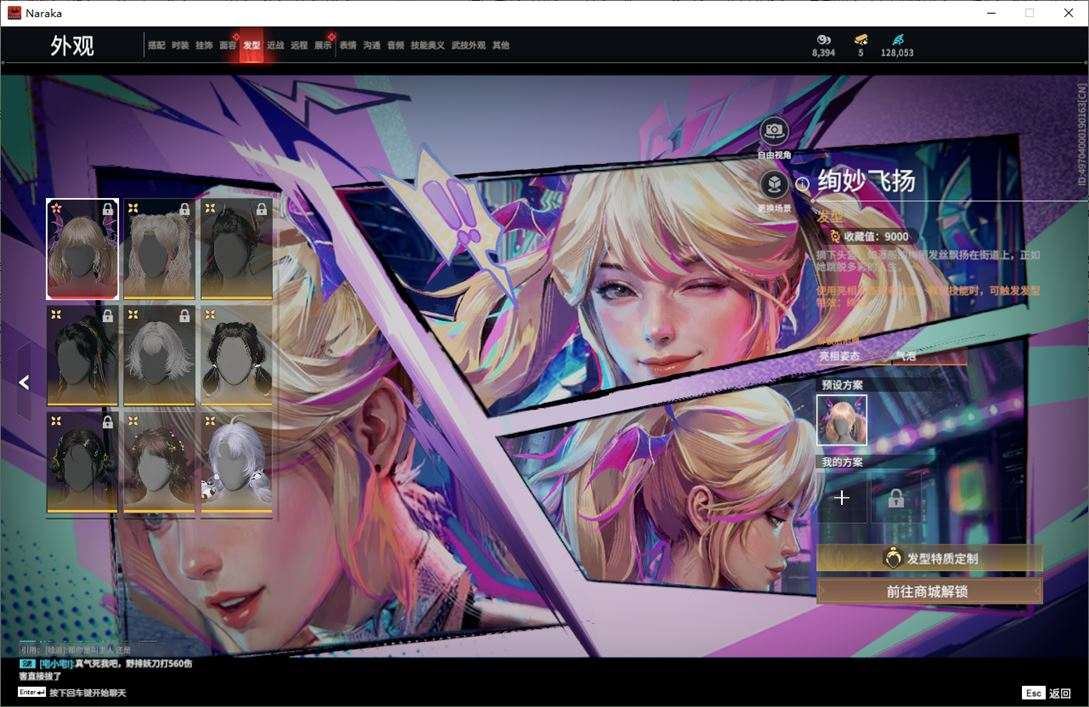The height and width of the screenshot is (707, 1089).
Task: Open the 面容 tab
Action: [x=228, y=45]
